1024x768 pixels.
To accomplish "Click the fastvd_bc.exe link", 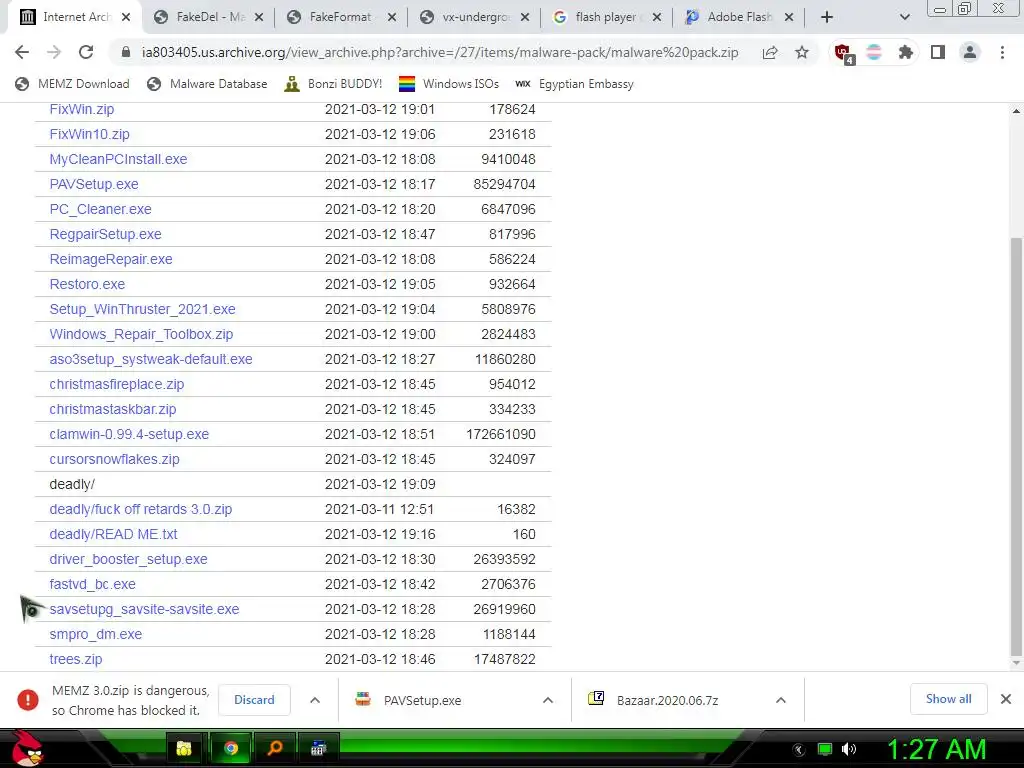I will coord(93,584).
